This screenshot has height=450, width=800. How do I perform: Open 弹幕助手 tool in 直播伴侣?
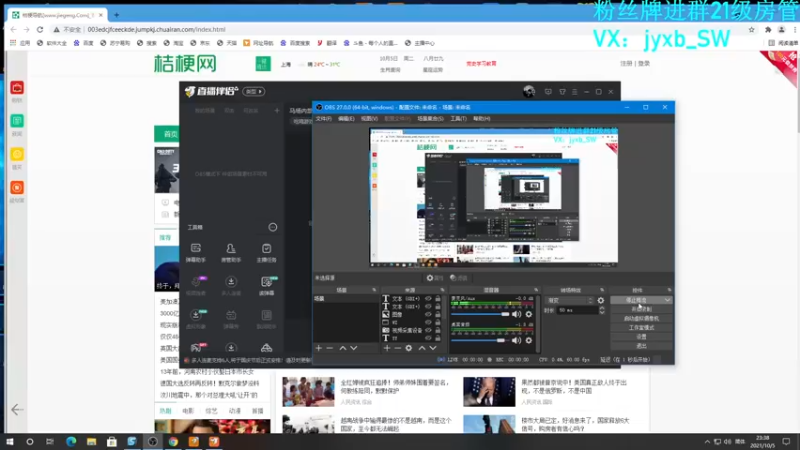tap(195, 253)
